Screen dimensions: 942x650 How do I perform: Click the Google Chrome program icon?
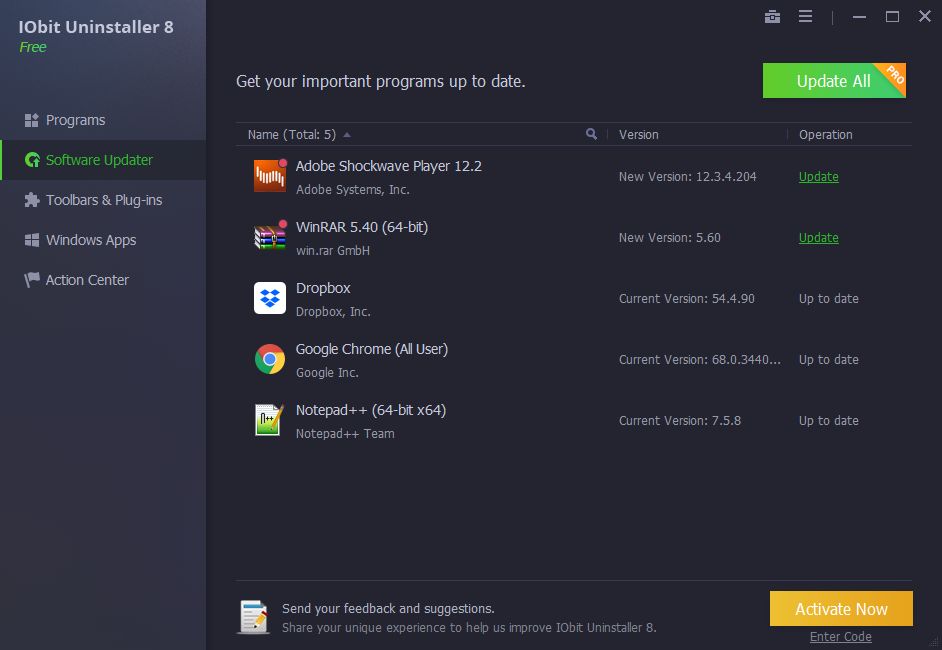270,359
